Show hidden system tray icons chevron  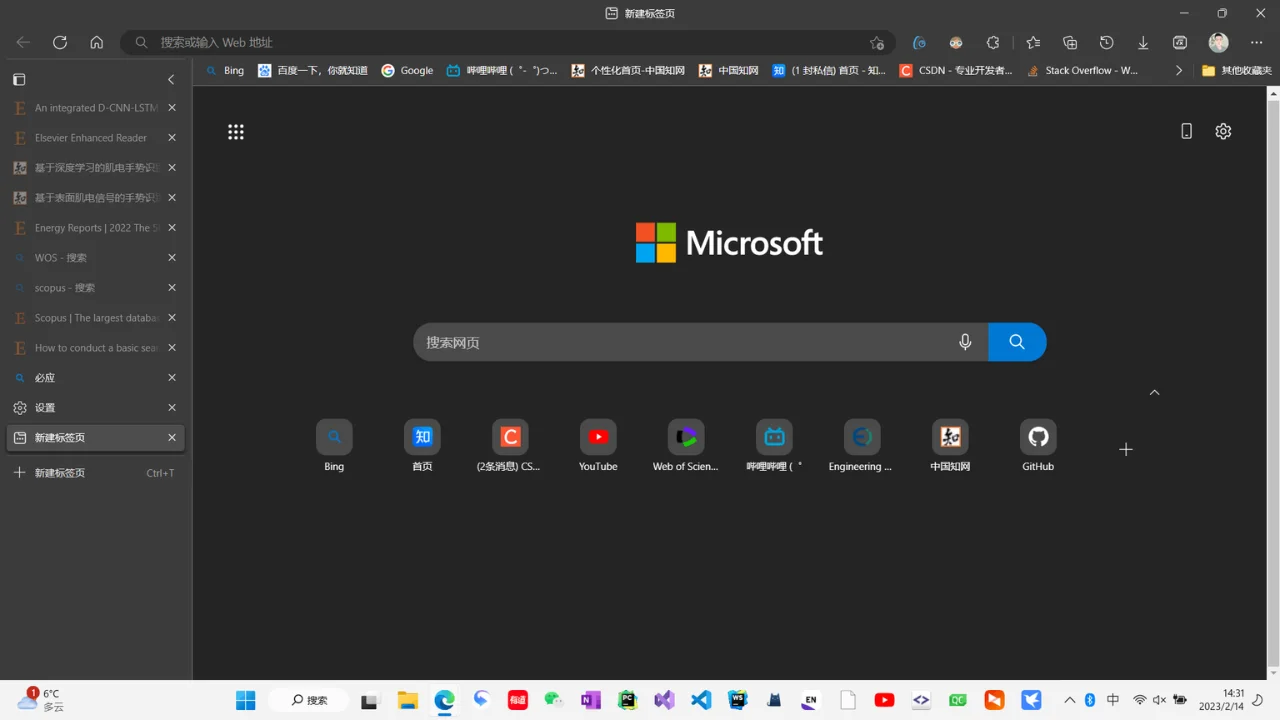click(1069, 700)
